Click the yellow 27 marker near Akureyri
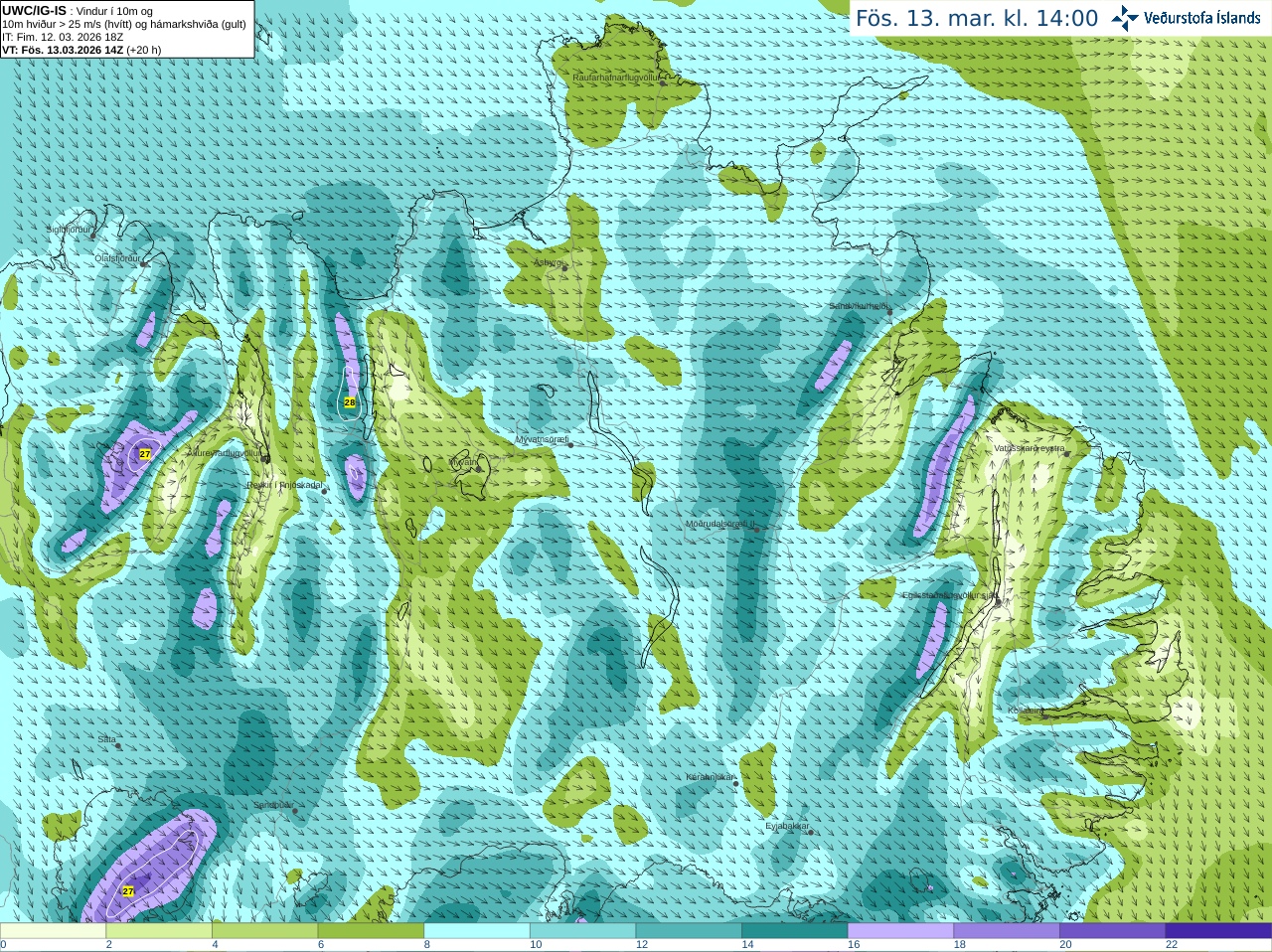The height and width of the screenshot is (952, 1272). pyautogui.click(x=144, y=454)
